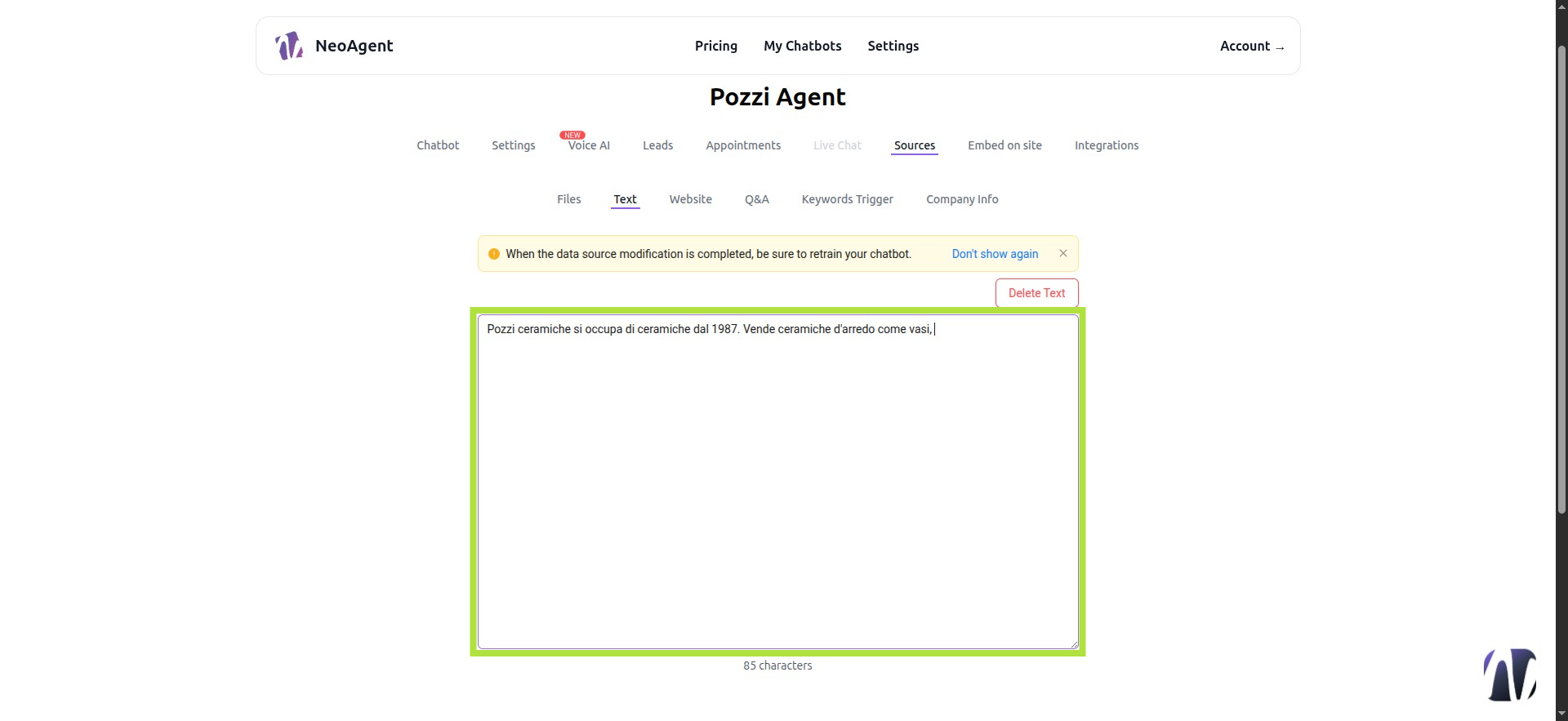Open the agent Settings tab
1568x721 pixels.
click(514, 145)
